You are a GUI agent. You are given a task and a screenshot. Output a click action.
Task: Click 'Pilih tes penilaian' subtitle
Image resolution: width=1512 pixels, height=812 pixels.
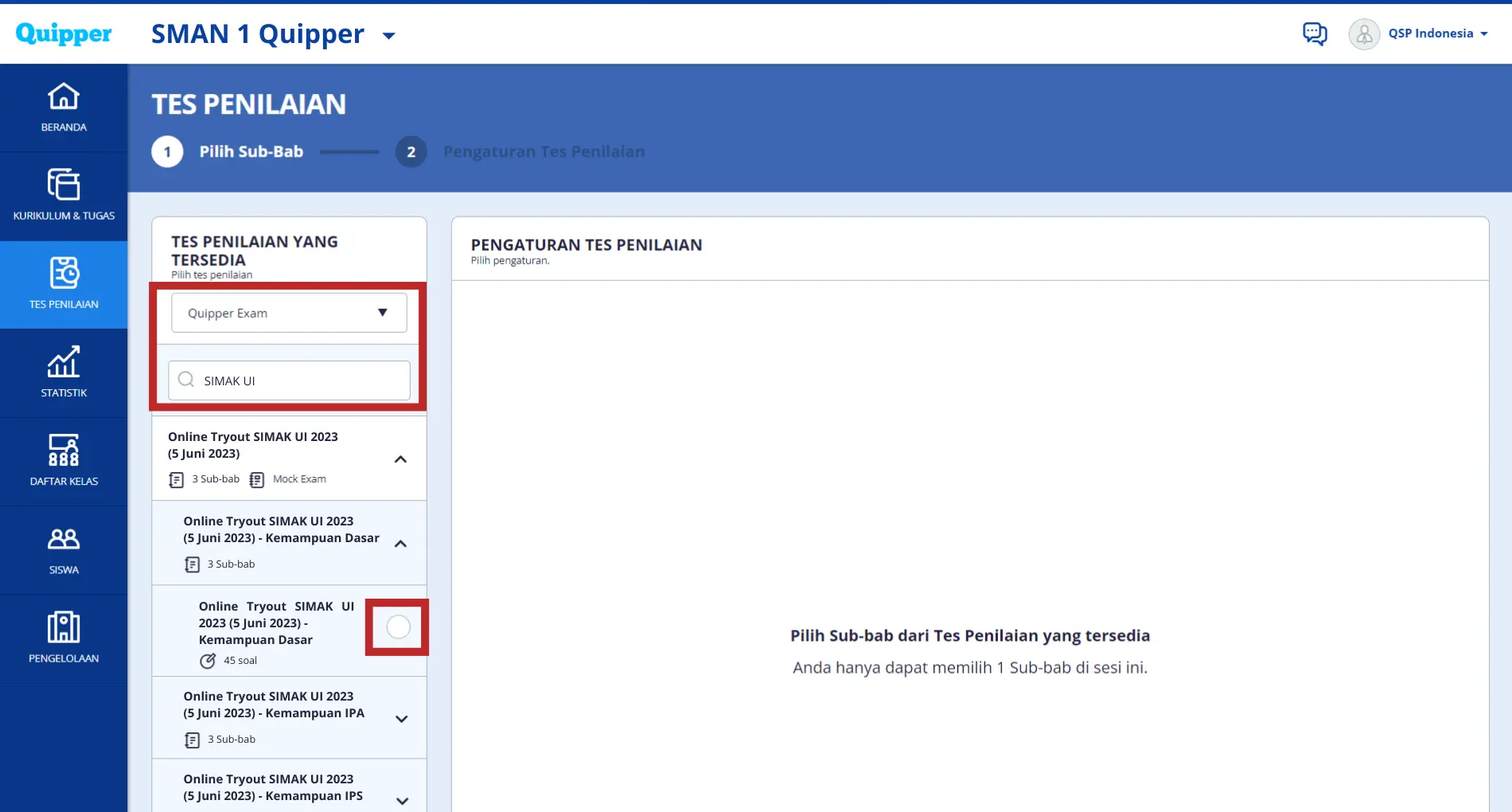[212, 275]
